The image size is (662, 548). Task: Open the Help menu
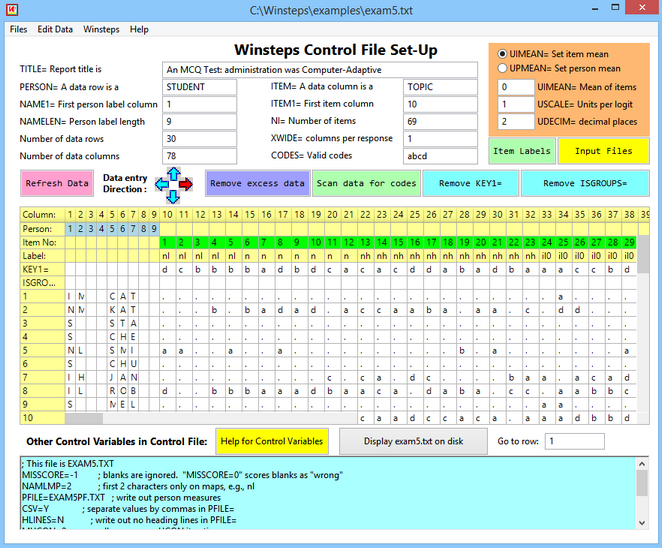coord(139,29)
